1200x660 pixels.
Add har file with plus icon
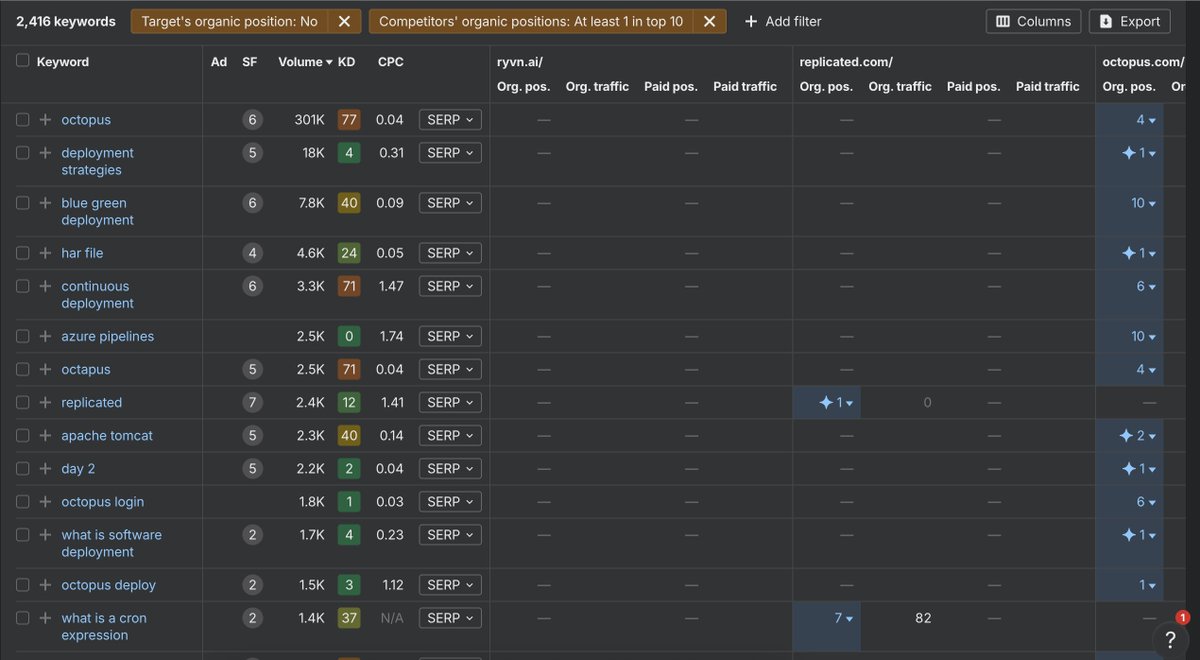click(45, 253)
